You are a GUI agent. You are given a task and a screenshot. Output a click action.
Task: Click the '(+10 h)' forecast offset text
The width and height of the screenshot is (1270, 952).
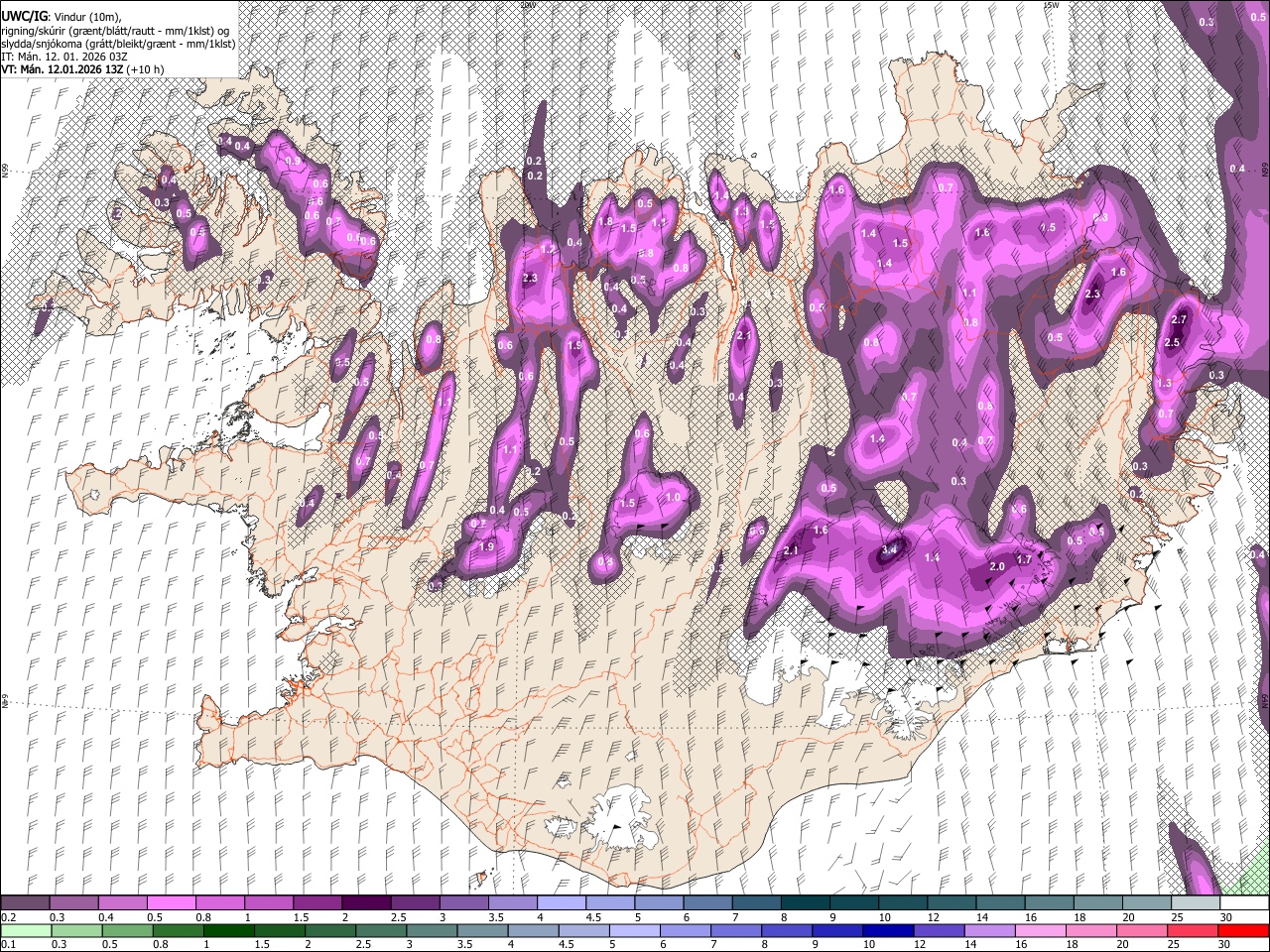tap(145, 69)
